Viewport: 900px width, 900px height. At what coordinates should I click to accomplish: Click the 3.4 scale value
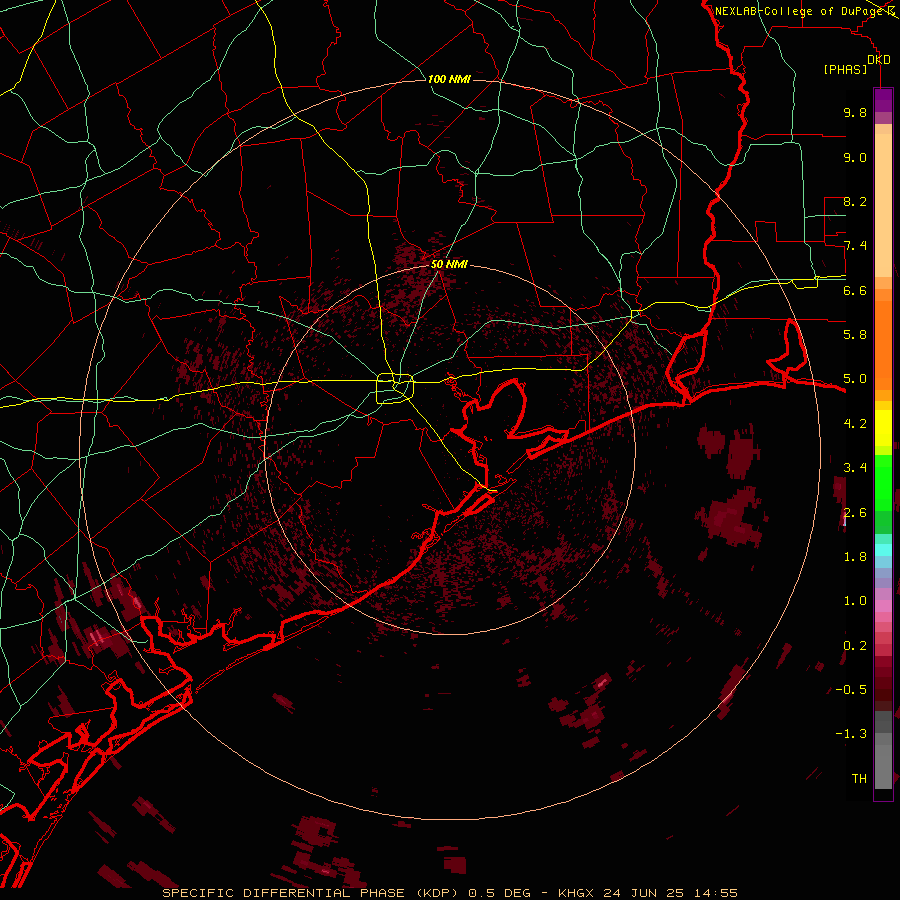pyautogui.click(x=855, y=468)
